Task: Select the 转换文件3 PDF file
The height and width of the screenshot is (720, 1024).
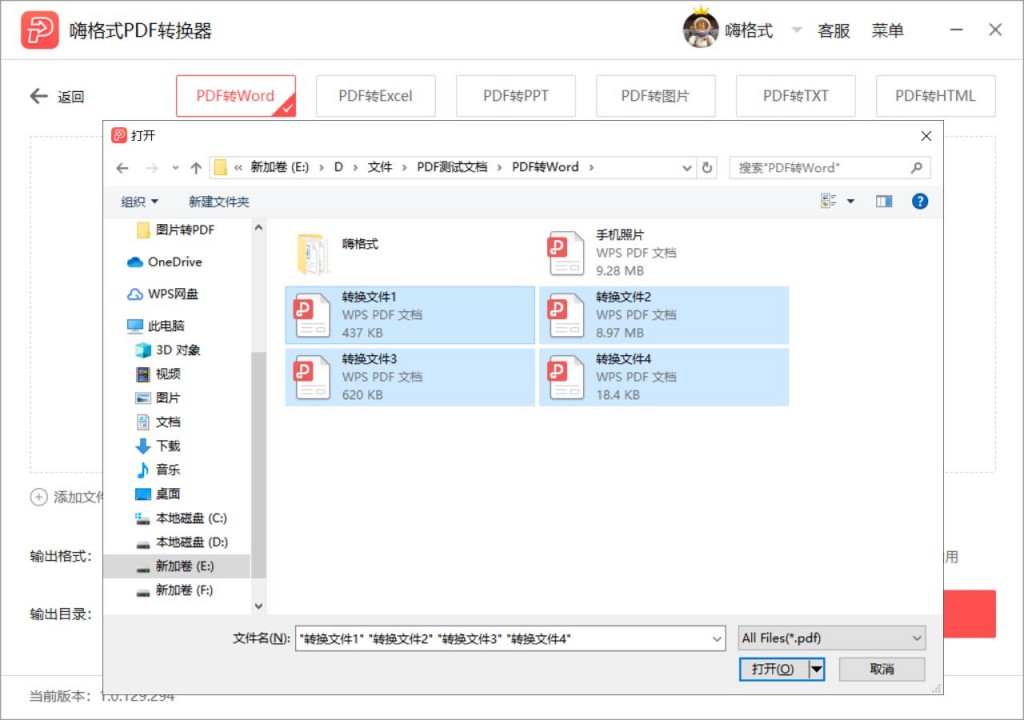Action: click(x=410, y=377)
